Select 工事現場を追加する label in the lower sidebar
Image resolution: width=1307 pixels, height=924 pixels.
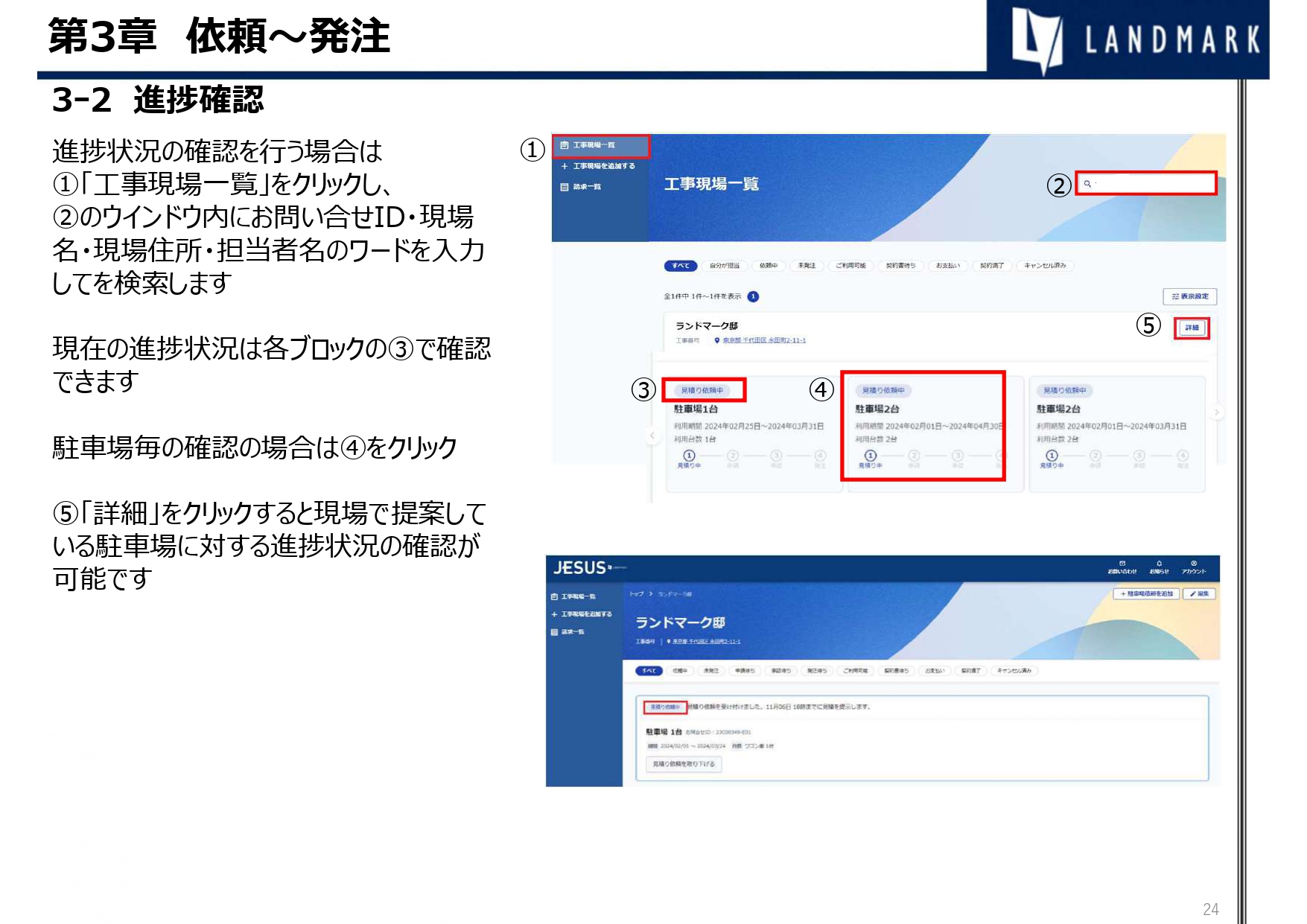click(586, 614)
